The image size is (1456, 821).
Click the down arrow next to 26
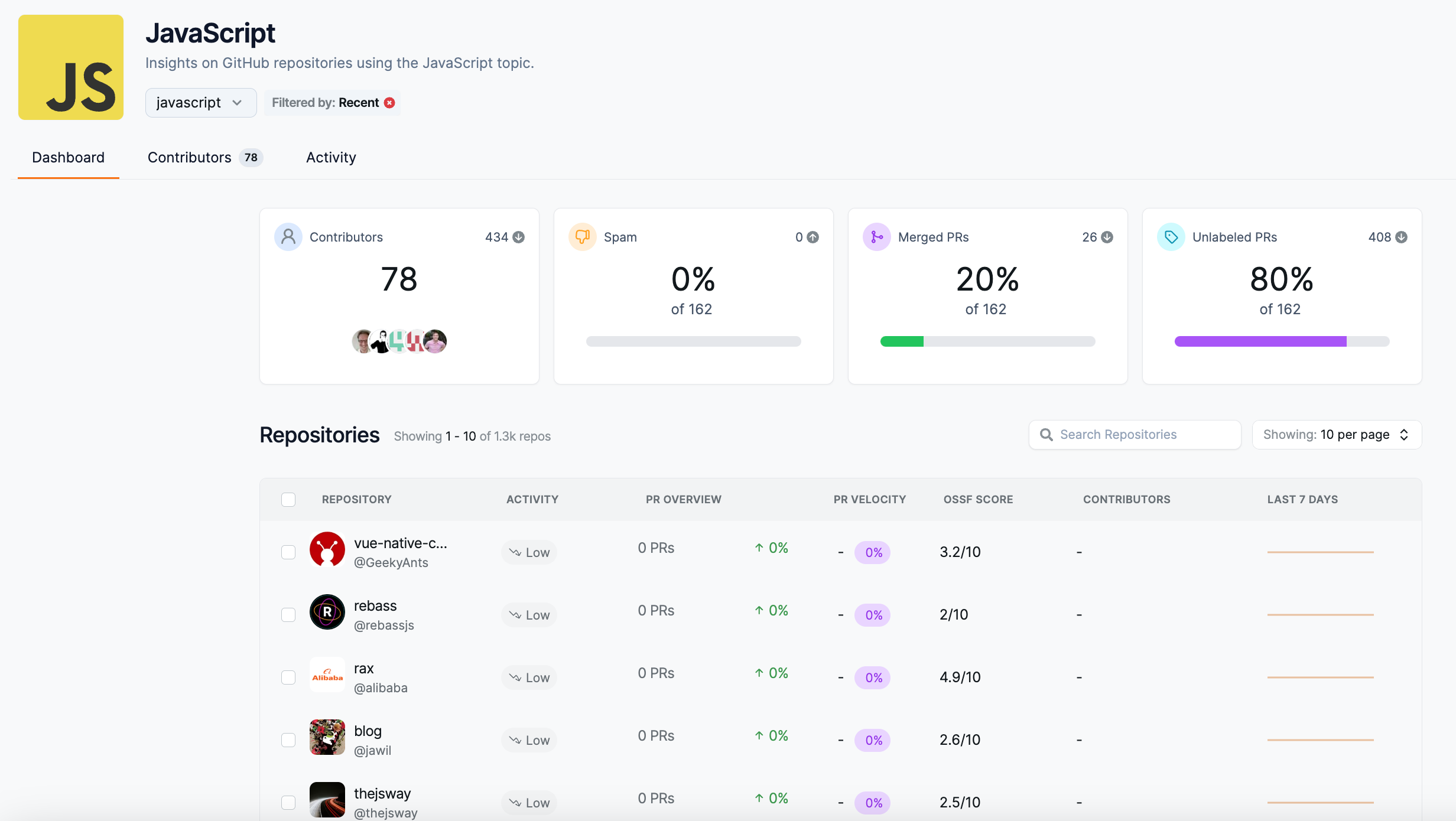pyautogui.click(x=1107, y=237)
